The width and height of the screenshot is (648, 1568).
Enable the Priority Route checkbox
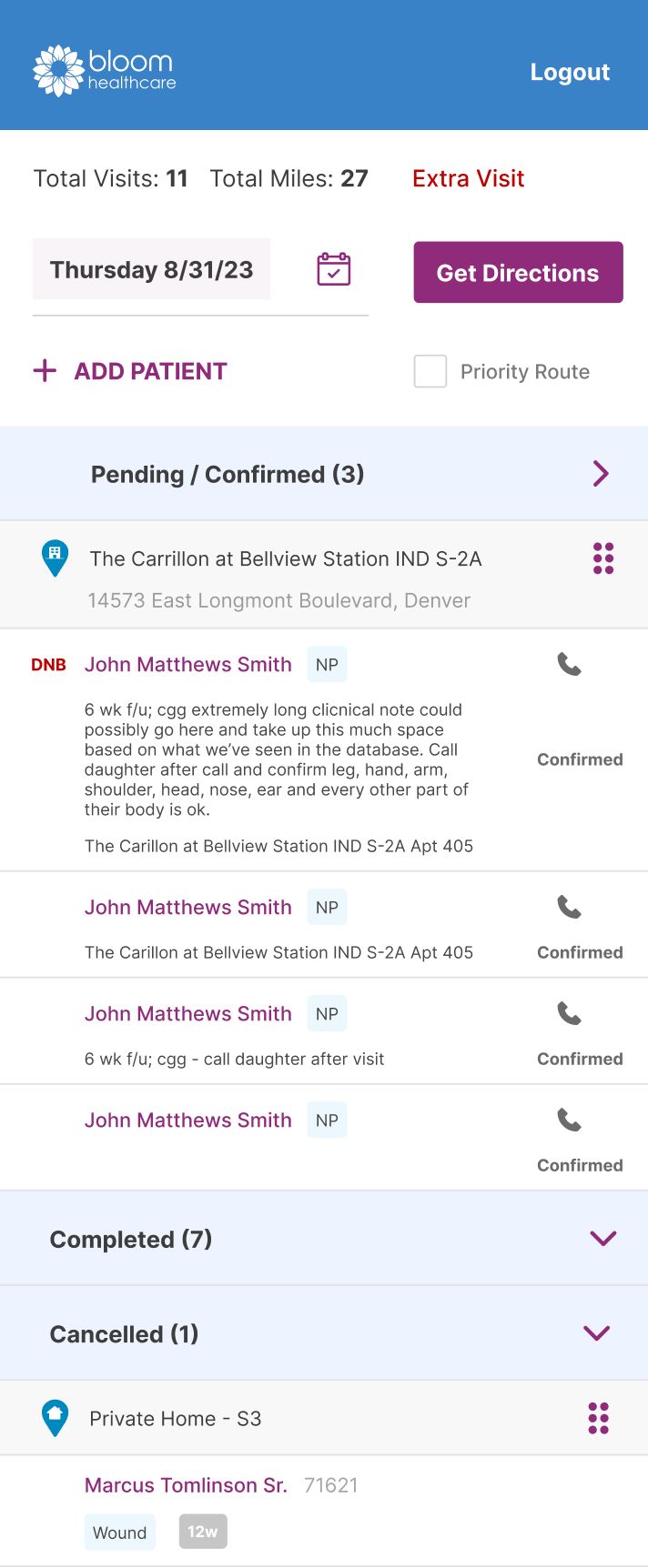click(430, 371)
